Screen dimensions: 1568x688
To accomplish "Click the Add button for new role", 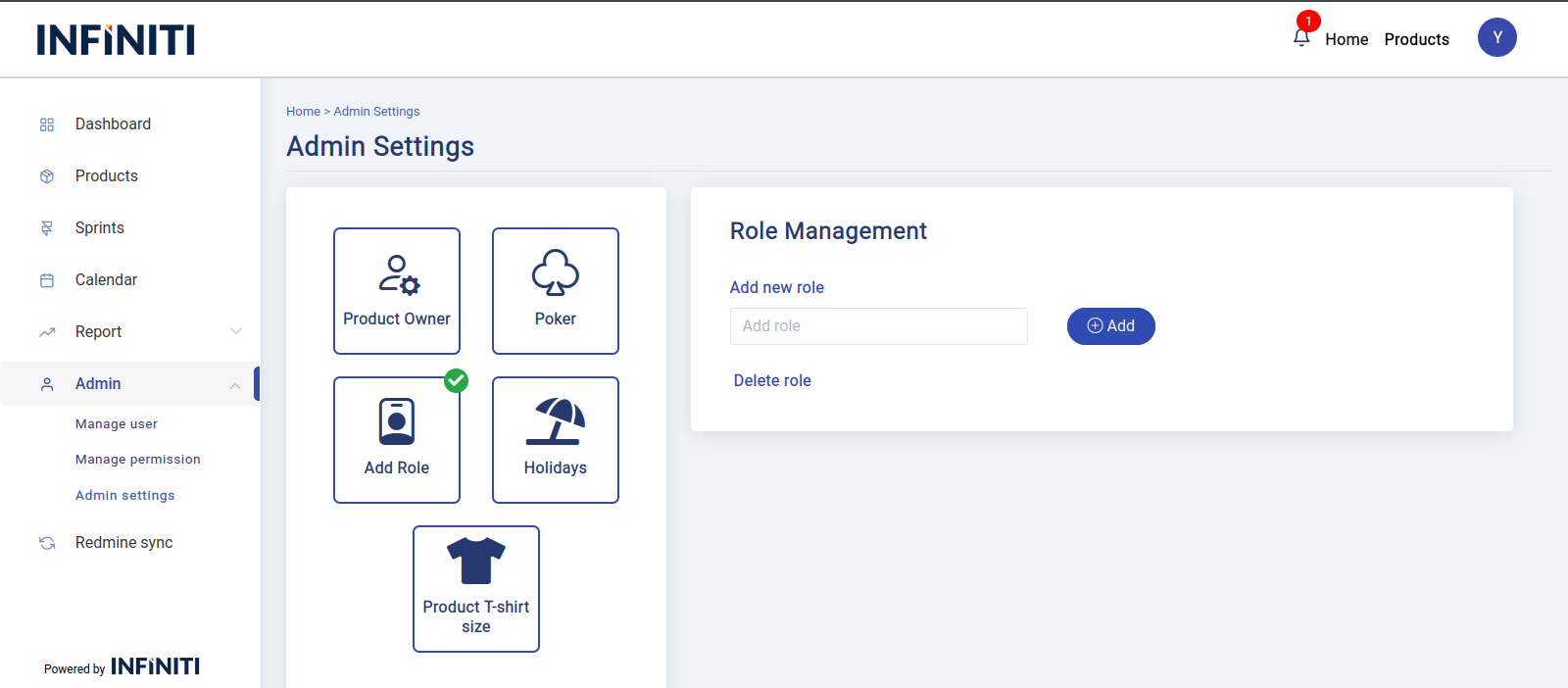I will tap(1110, 326).
